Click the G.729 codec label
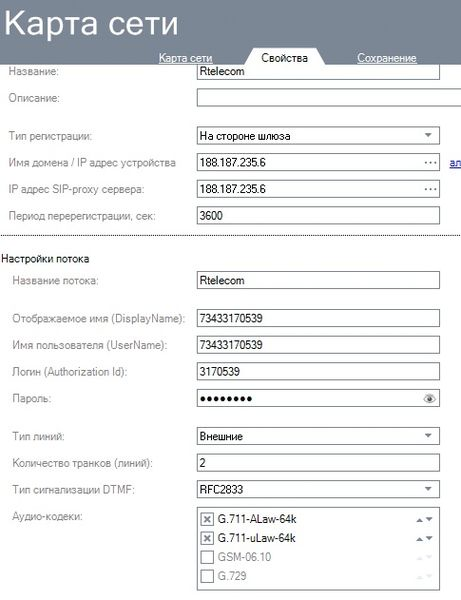Image resolution: width=461 pixels, height=600 pixels. pos(232,576)
